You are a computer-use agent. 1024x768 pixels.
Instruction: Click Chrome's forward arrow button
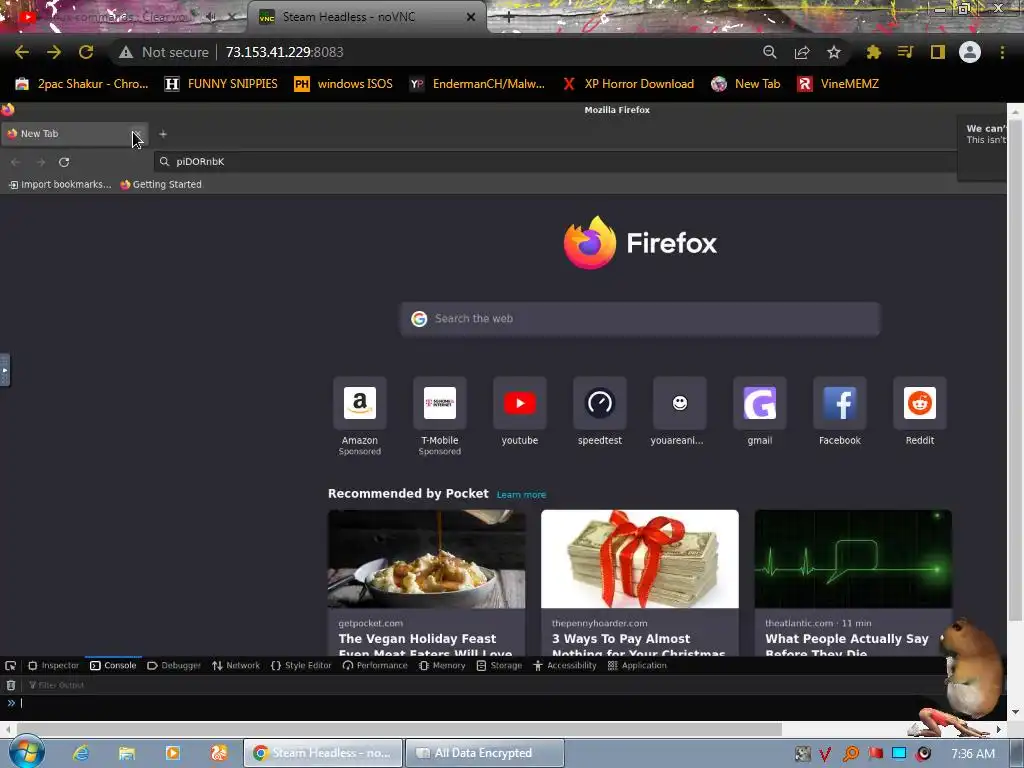click(x=54, y=52)
